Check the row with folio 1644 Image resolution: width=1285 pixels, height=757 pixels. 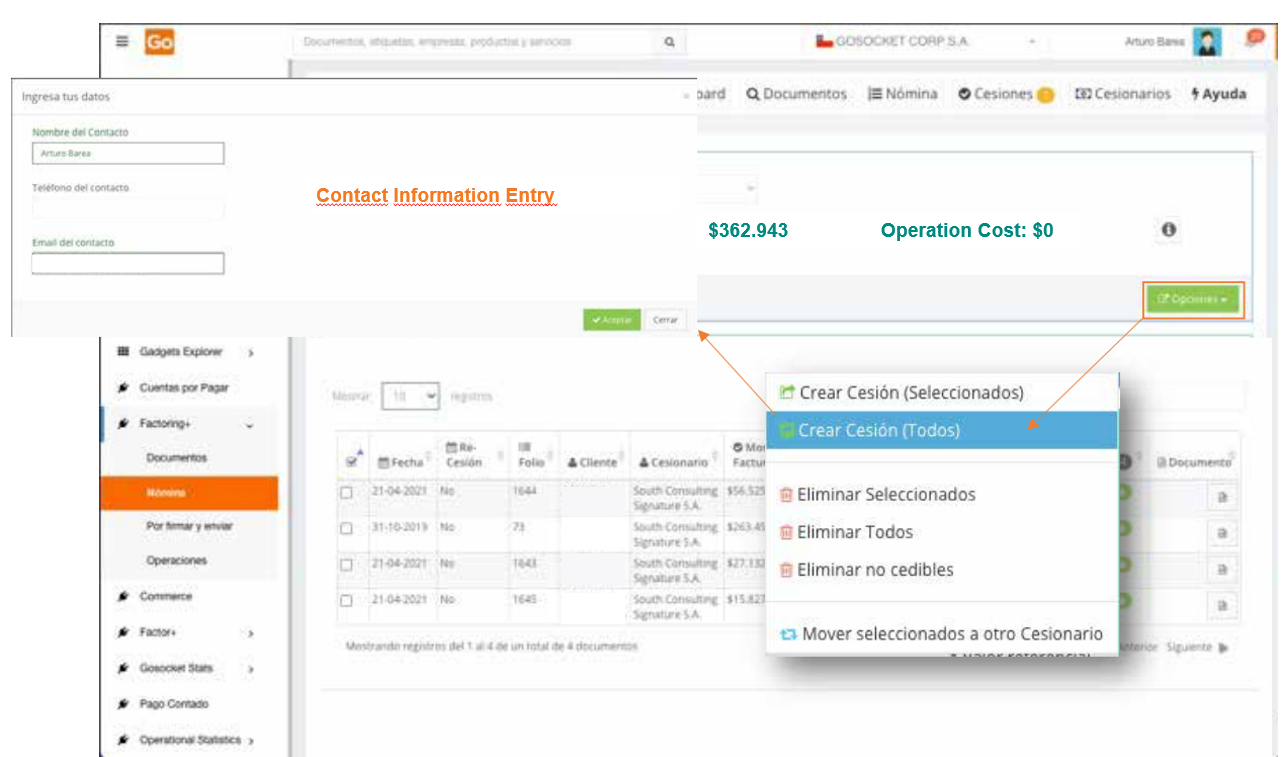point(346,493)
